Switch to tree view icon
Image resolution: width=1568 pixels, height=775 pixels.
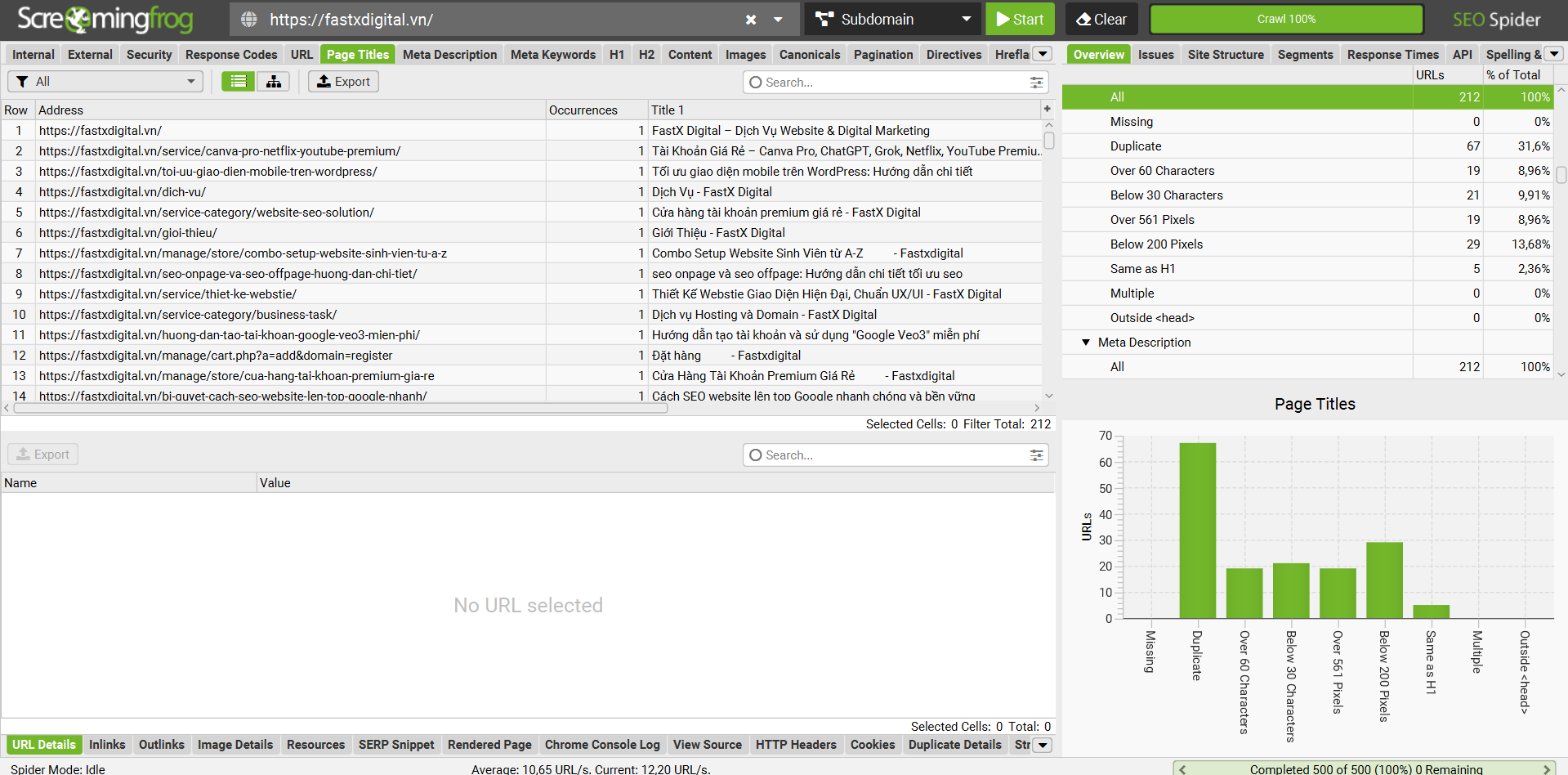click(x=274, y=81)
